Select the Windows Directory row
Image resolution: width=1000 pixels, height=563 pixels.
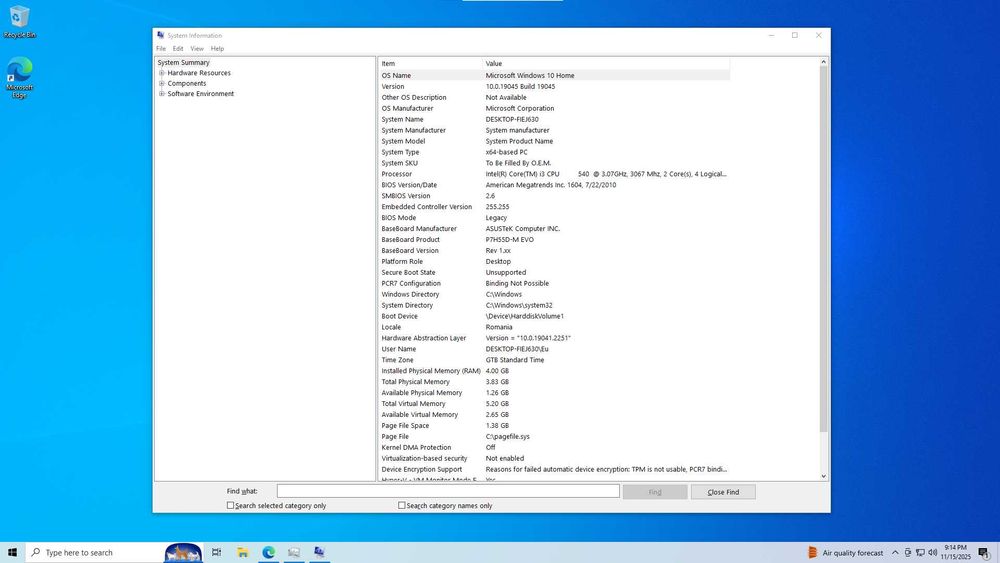[x=554, y=294]
